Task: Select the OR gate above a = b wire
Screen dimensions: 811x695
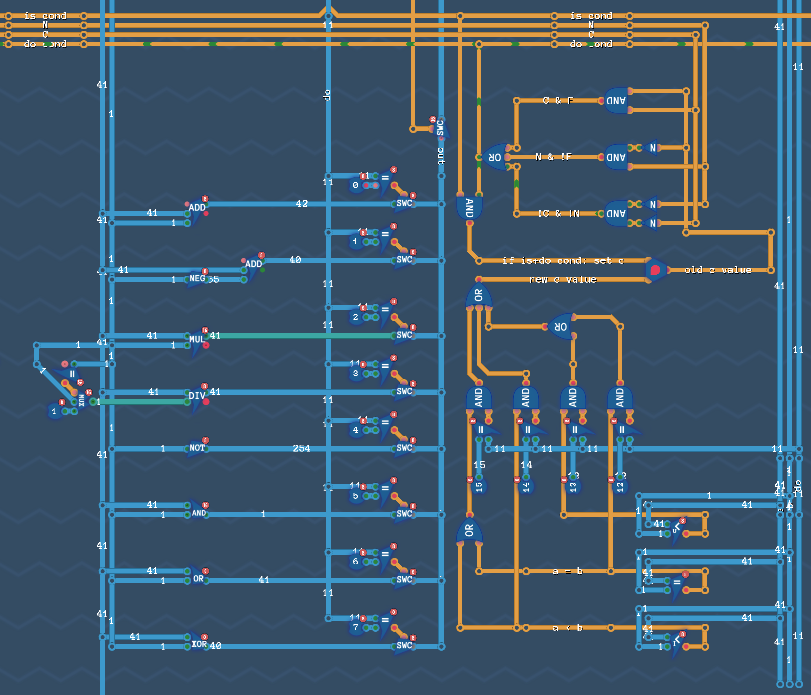Action: (469, 531)
